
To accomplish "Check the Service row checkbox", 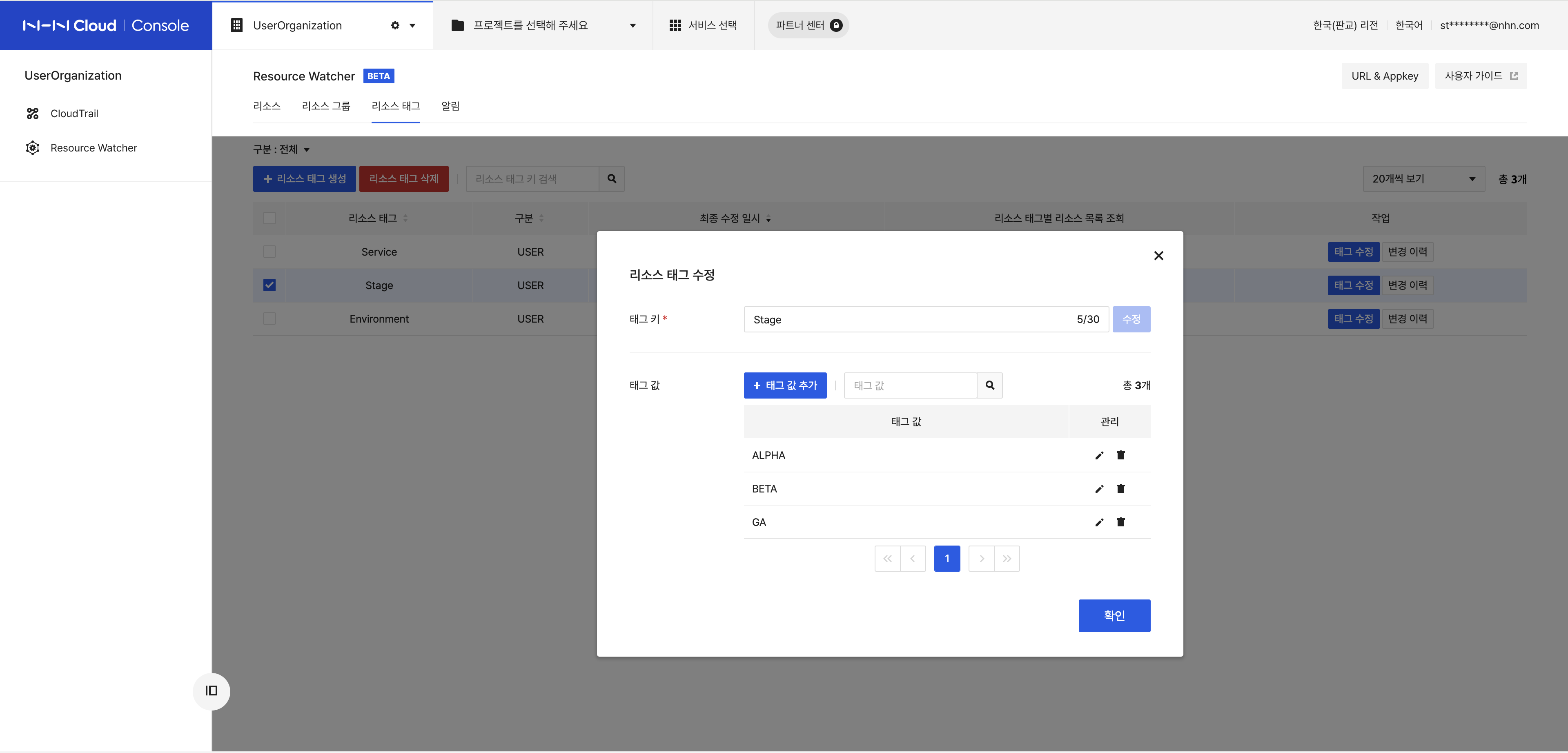I will [269, 252].
